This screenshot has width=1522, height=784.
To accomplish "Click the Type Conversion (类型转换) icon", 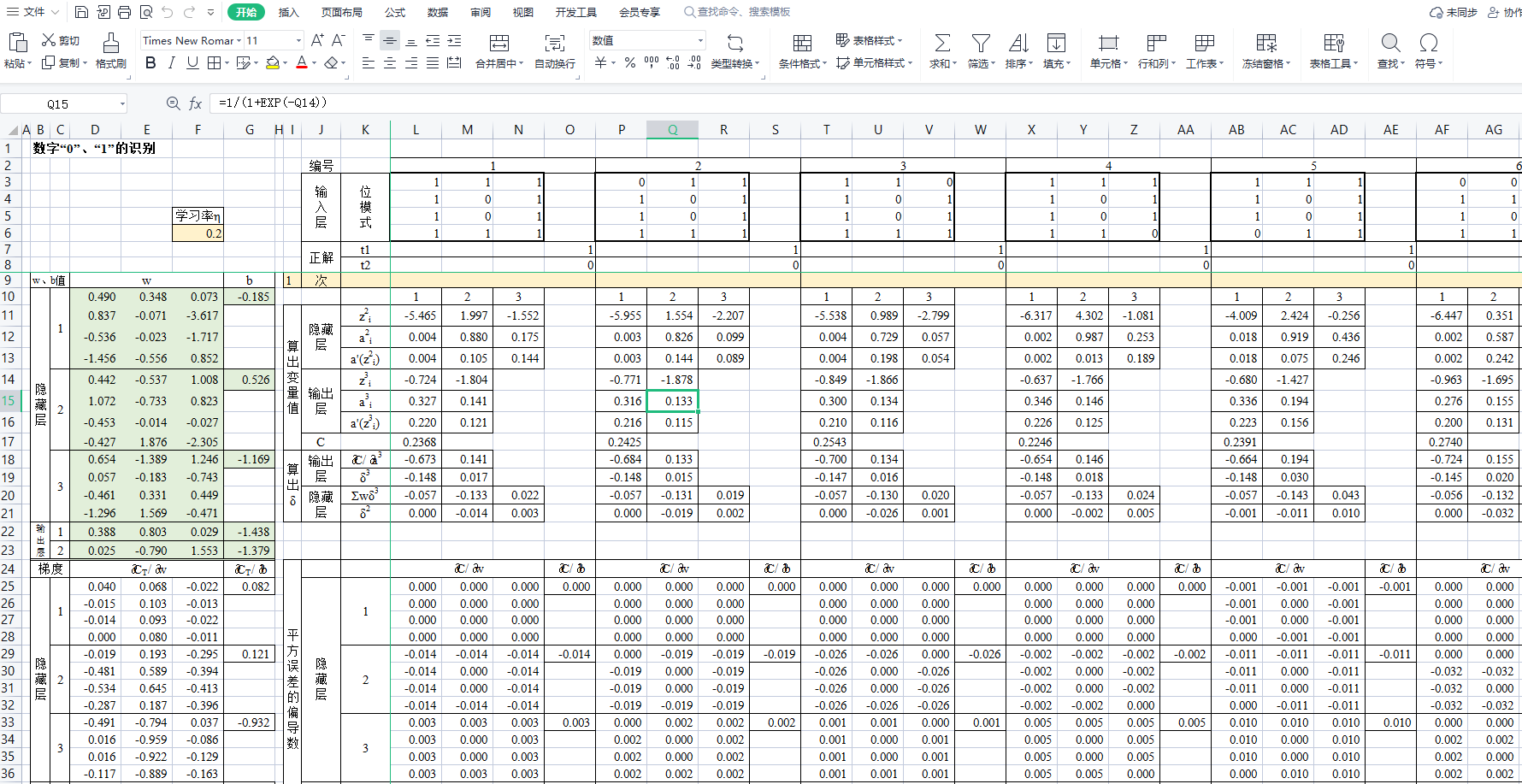I will pyautogui.click(x=734, y=43).
